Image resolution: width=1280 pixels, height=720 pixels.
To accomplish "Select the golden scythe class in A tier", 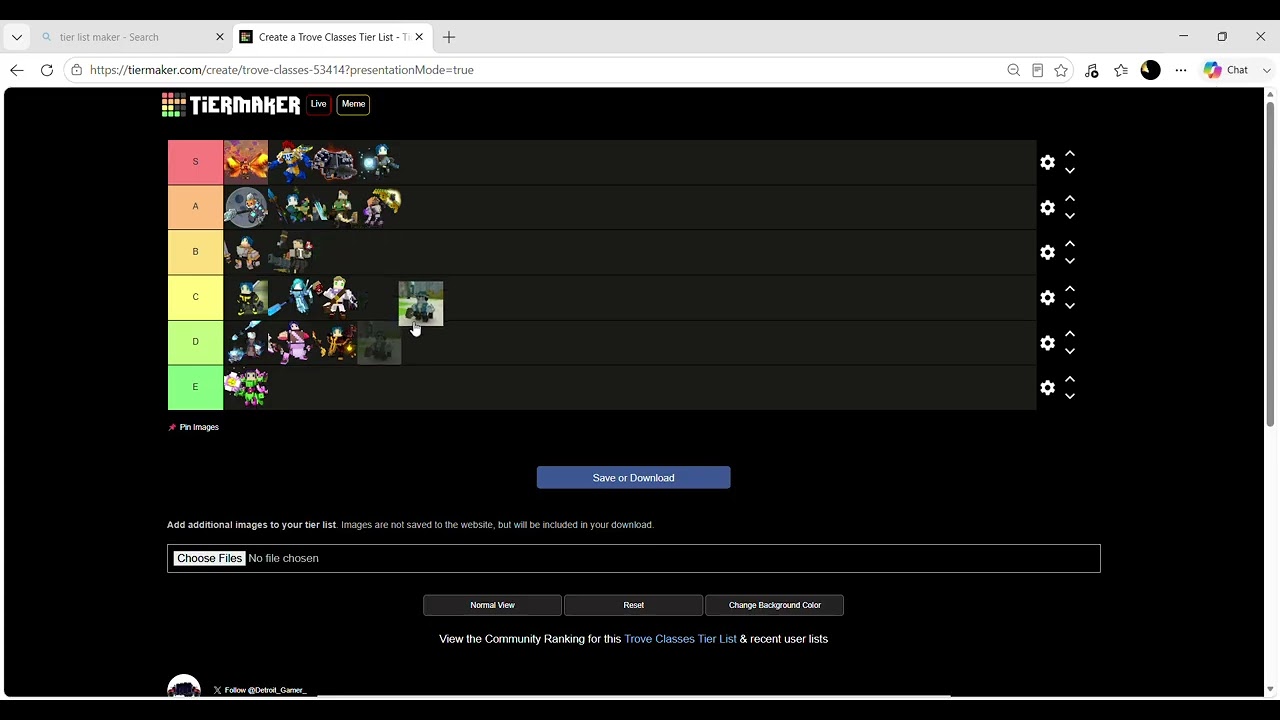I will pyautogui.click(x=378, y=207).
